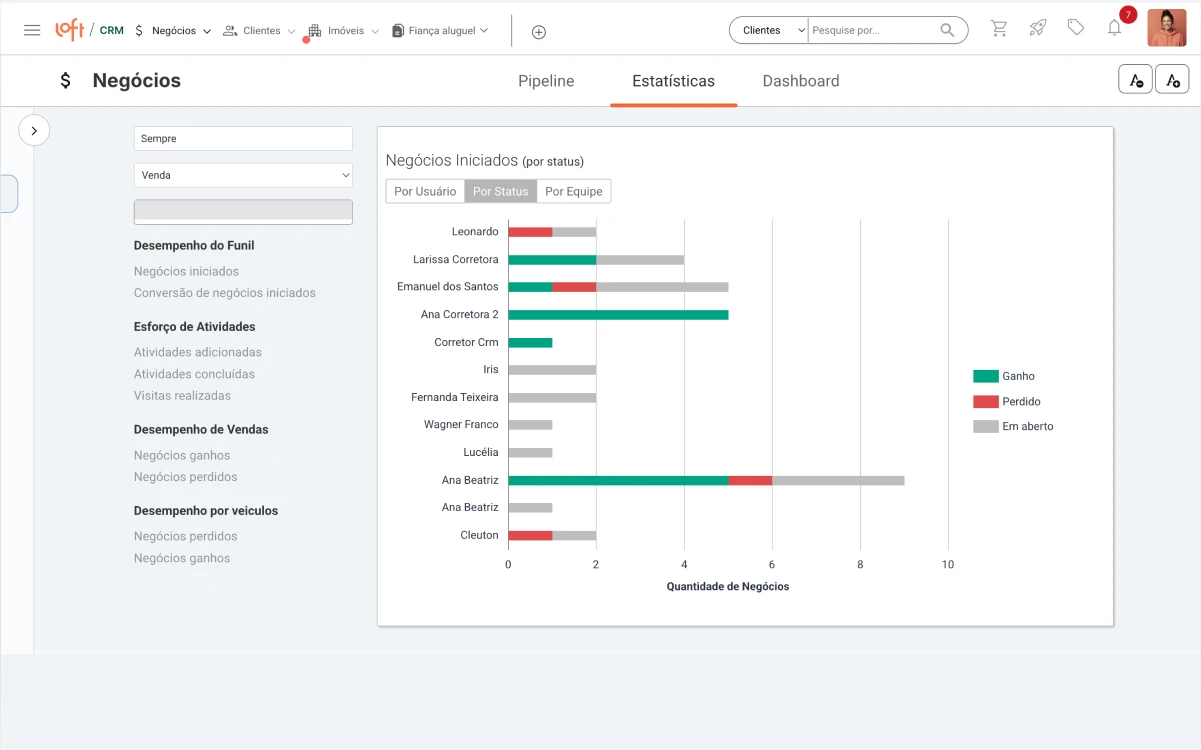Expand the Clientes search category dropdown

[x=769, y=30]
